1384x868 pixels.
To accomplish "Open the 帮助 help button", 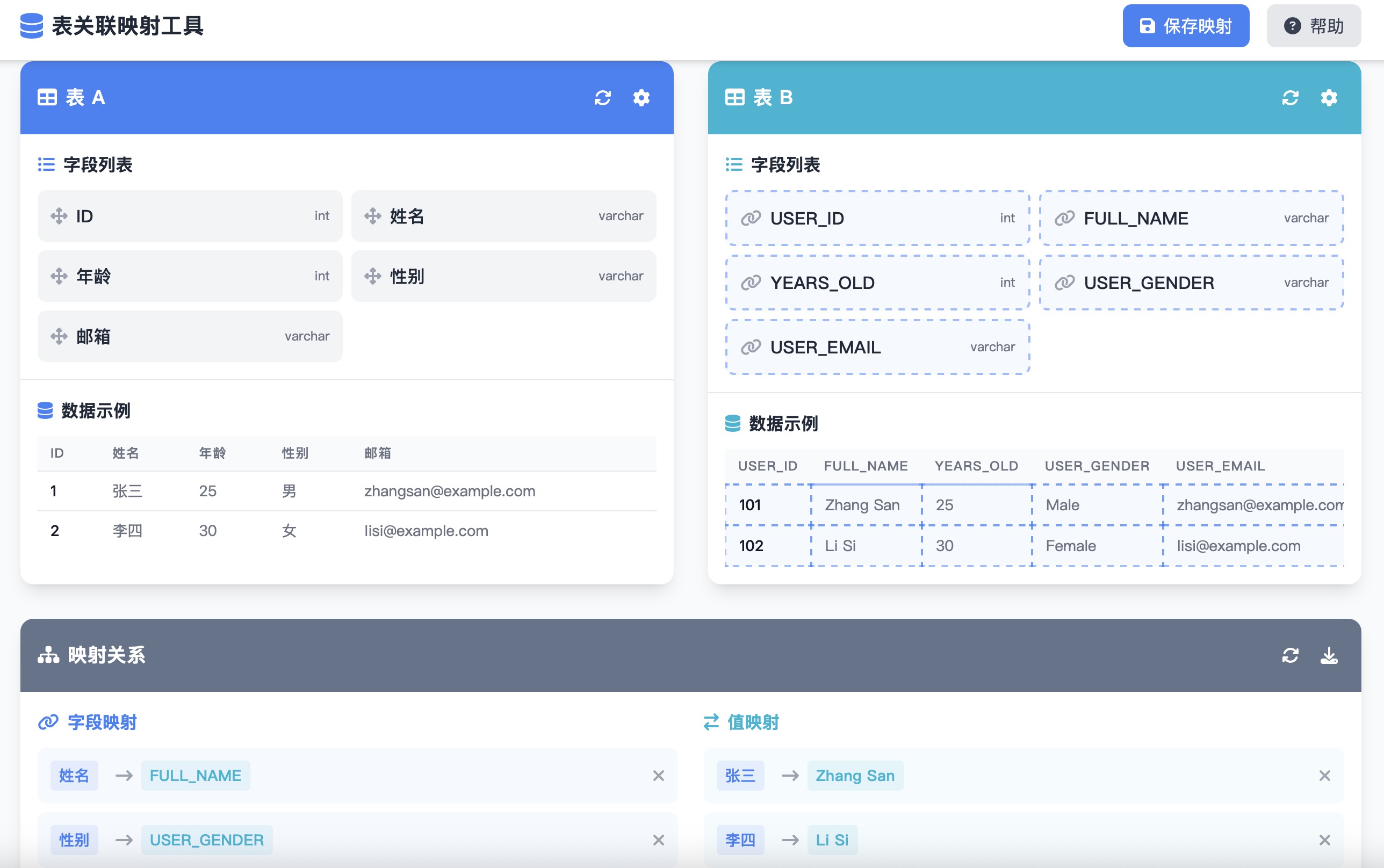I will 1314,26.
